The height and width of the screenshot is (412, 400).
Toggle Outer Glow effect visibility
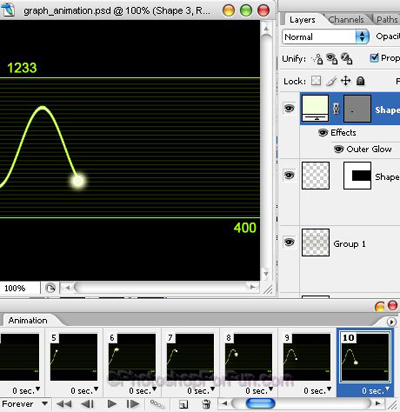339,149
